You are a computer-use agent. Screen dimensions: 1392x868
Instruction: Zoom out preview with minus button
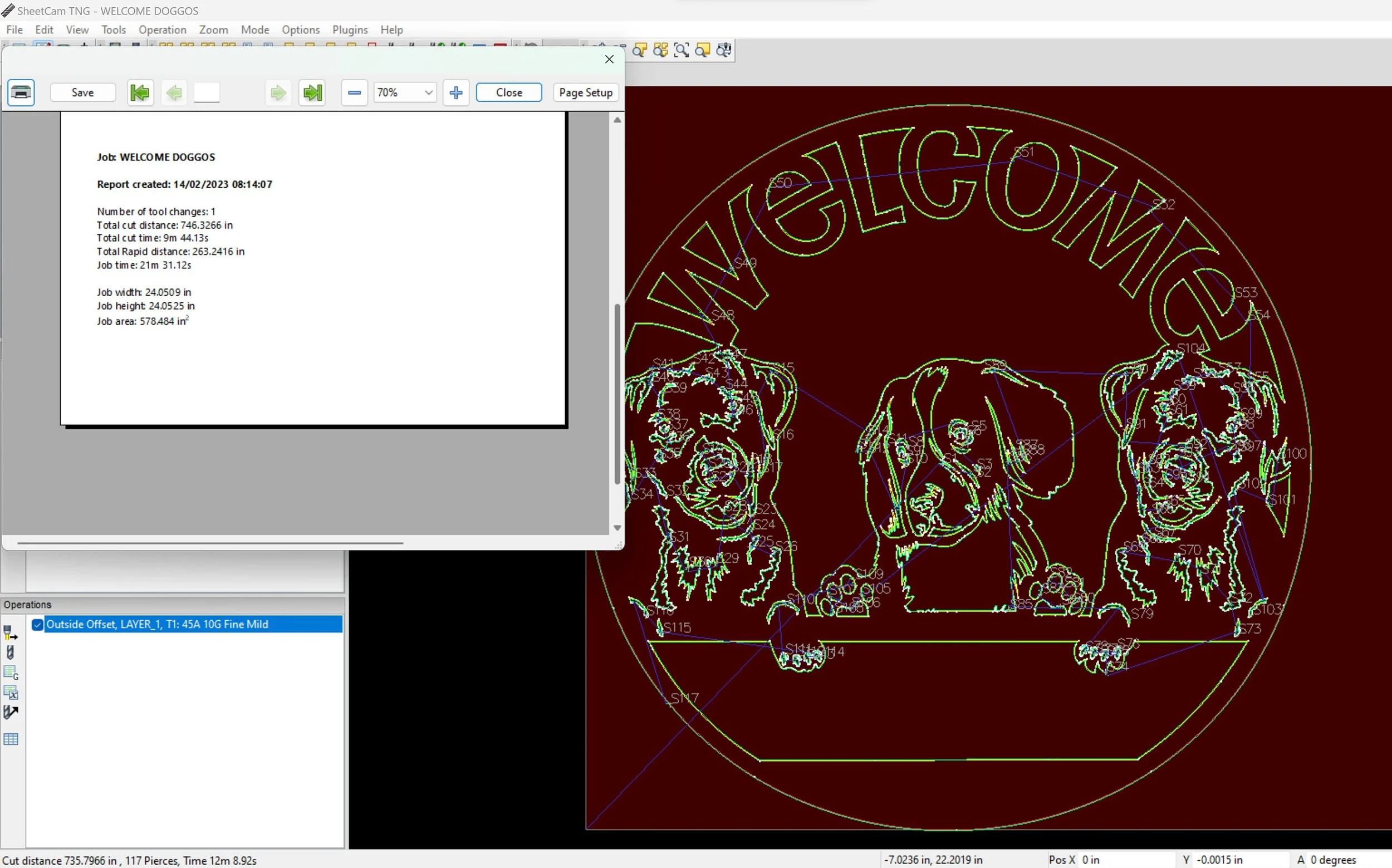pos(354,92)
